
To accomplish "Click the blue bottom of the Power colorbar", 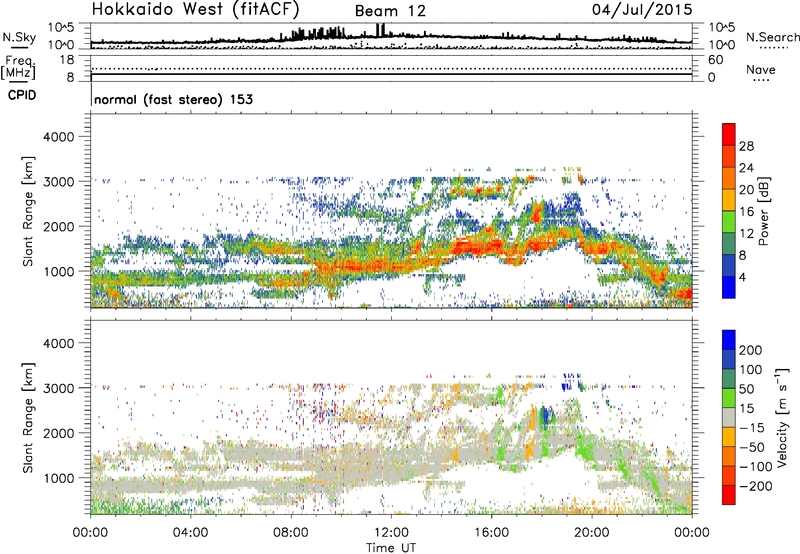I will tap(729, 287).
